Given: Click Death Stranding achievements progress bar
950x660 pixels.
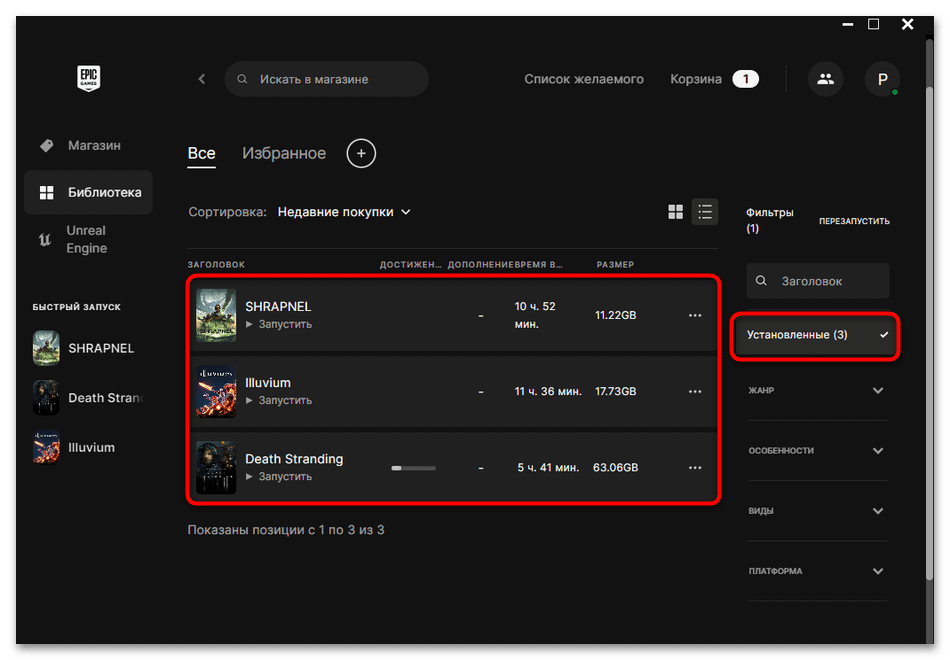Looking at the screenshot, I should (414, 468).
